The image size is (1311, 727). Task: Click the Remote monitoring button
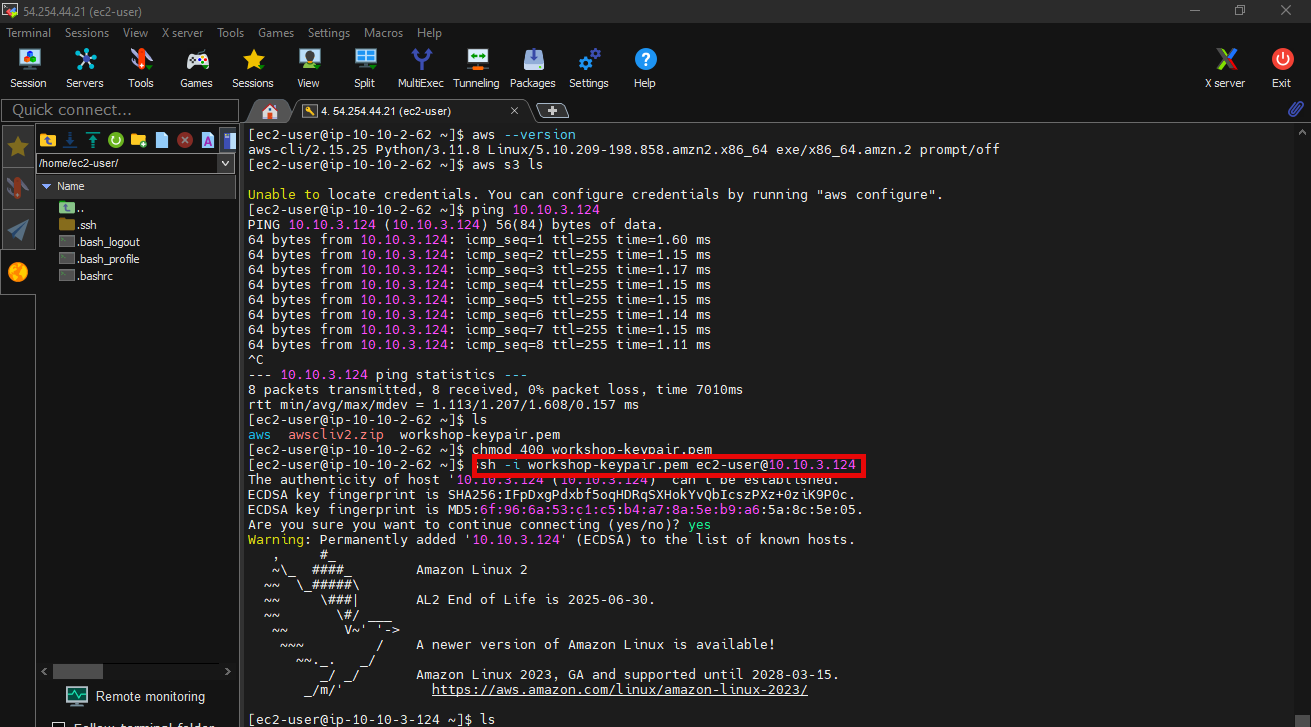point(135,696)
